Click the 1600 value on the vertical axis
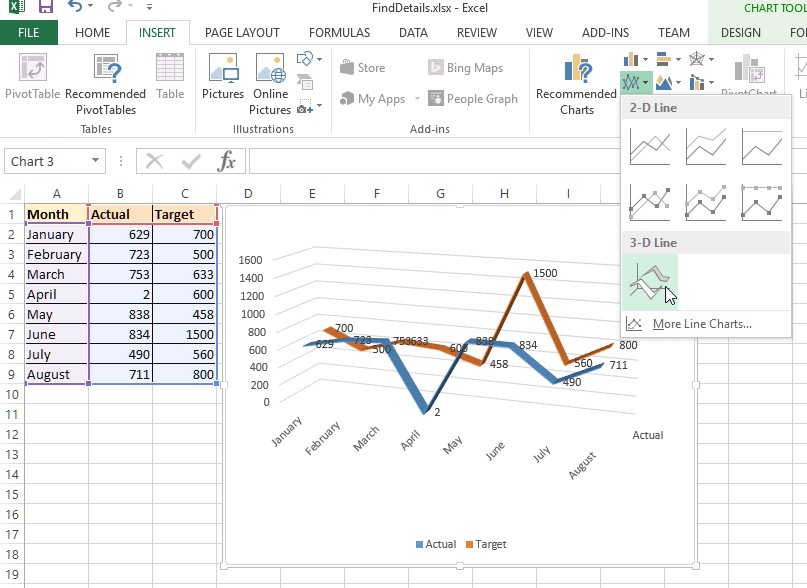Image resolution: width=807 pixels, height=588 pixels. click(250, 260)
